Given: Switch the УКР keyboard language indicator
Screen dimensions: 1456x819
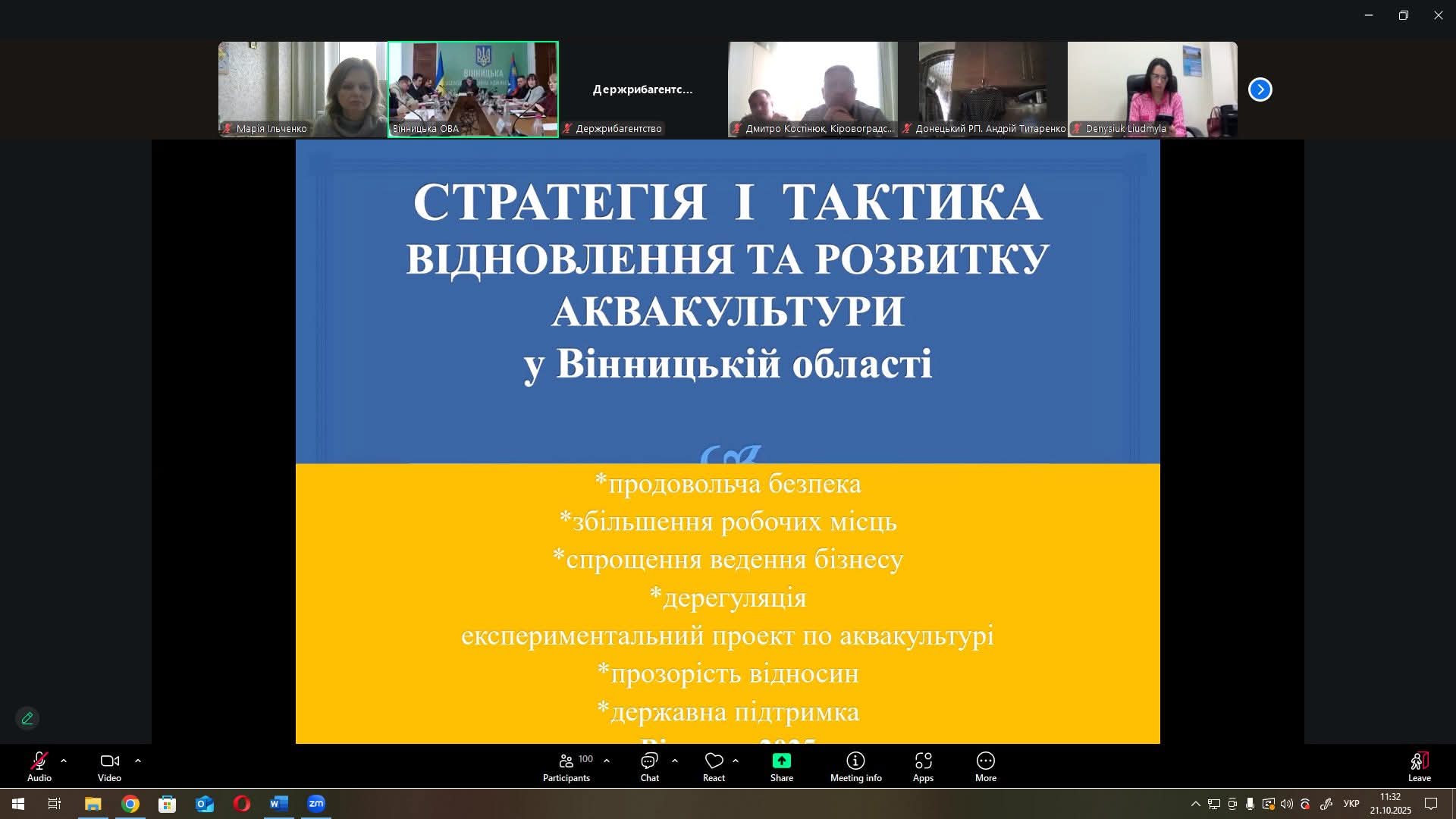Looking at the screenshot, I should tap(1351, 804).
